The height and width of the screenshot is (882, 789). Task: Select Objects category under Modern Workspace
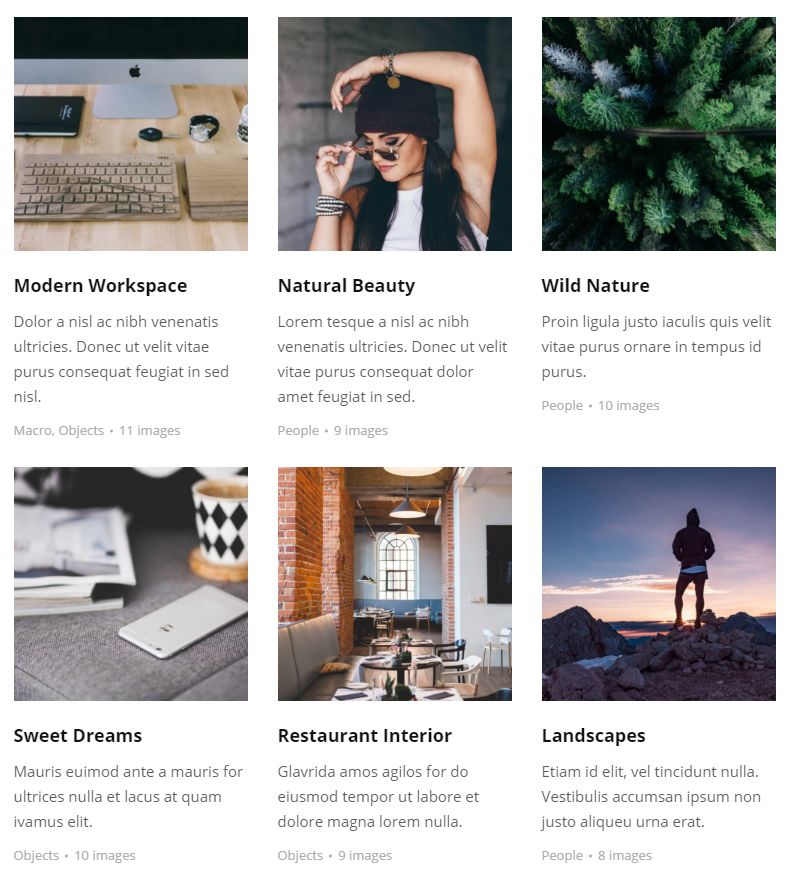click(x=81, y=430)
